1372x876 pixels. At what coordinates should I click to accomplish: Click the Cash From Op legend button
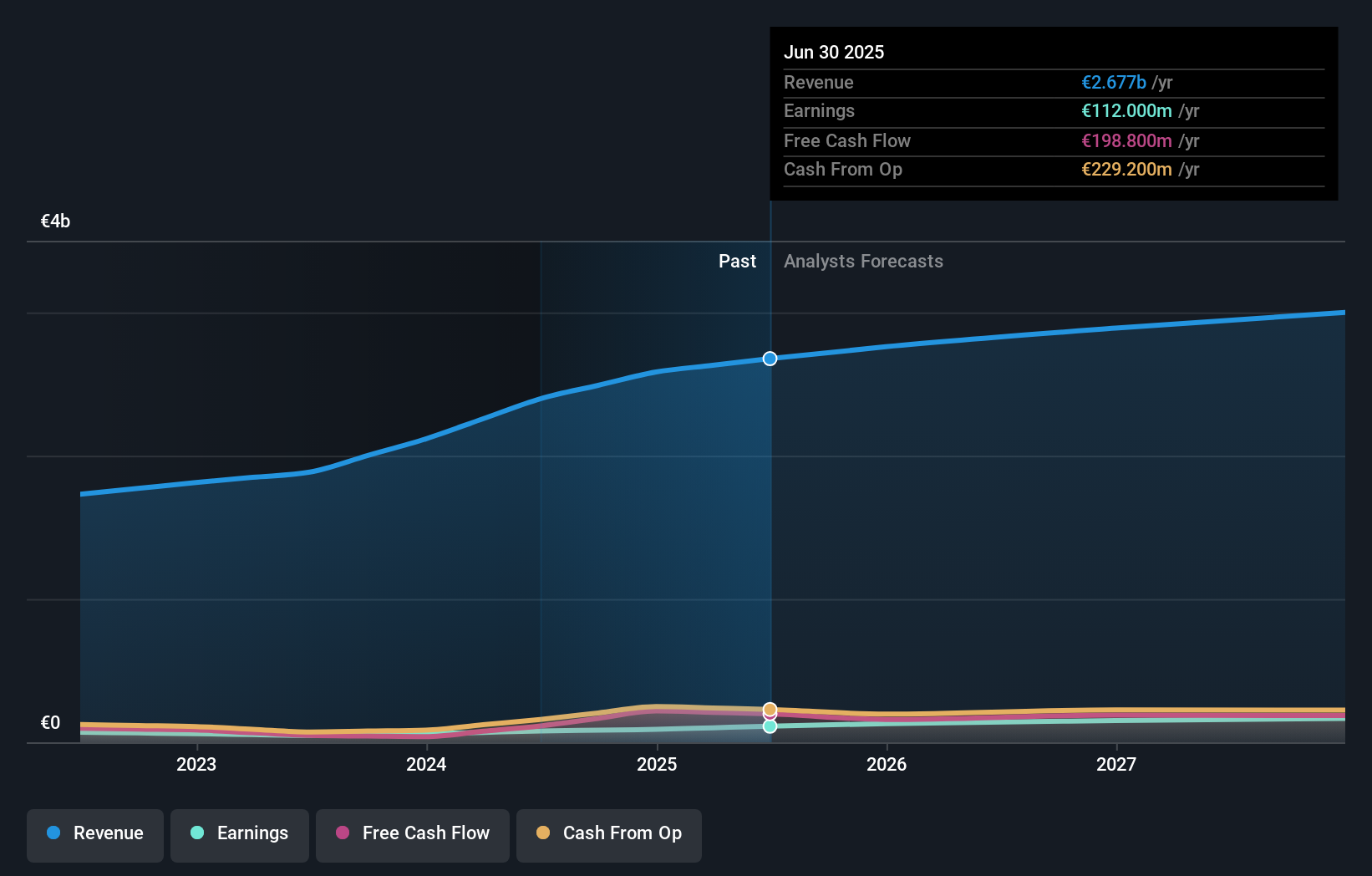(608, 834)
